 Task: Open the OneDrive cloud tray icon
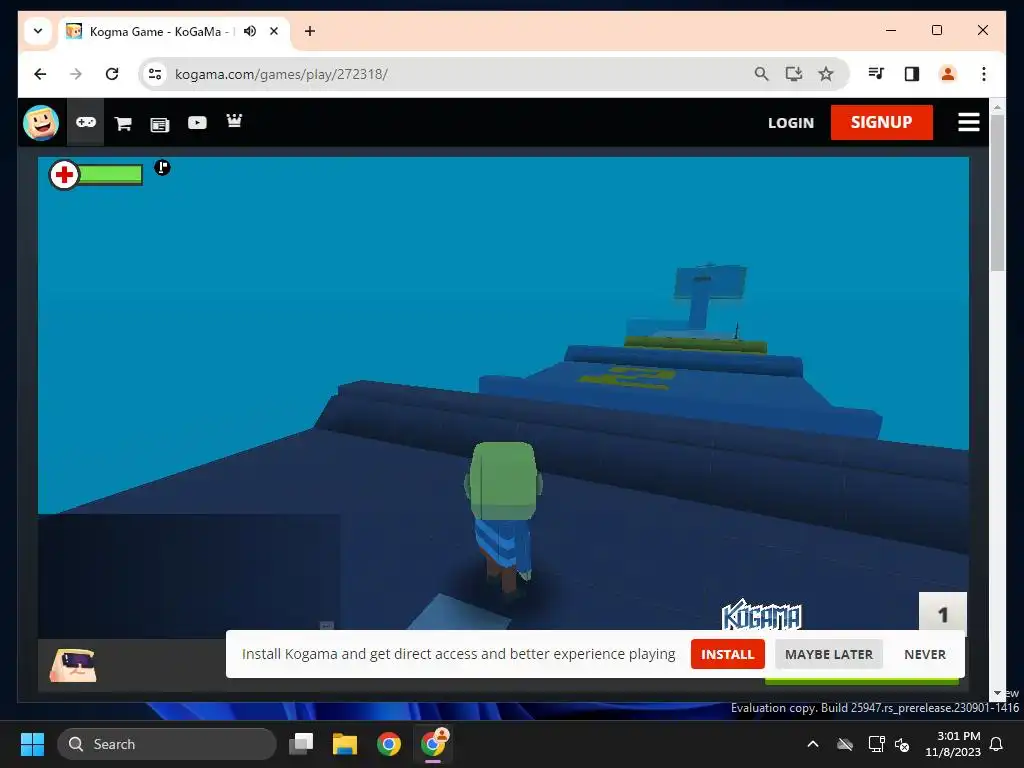point(845,744)
